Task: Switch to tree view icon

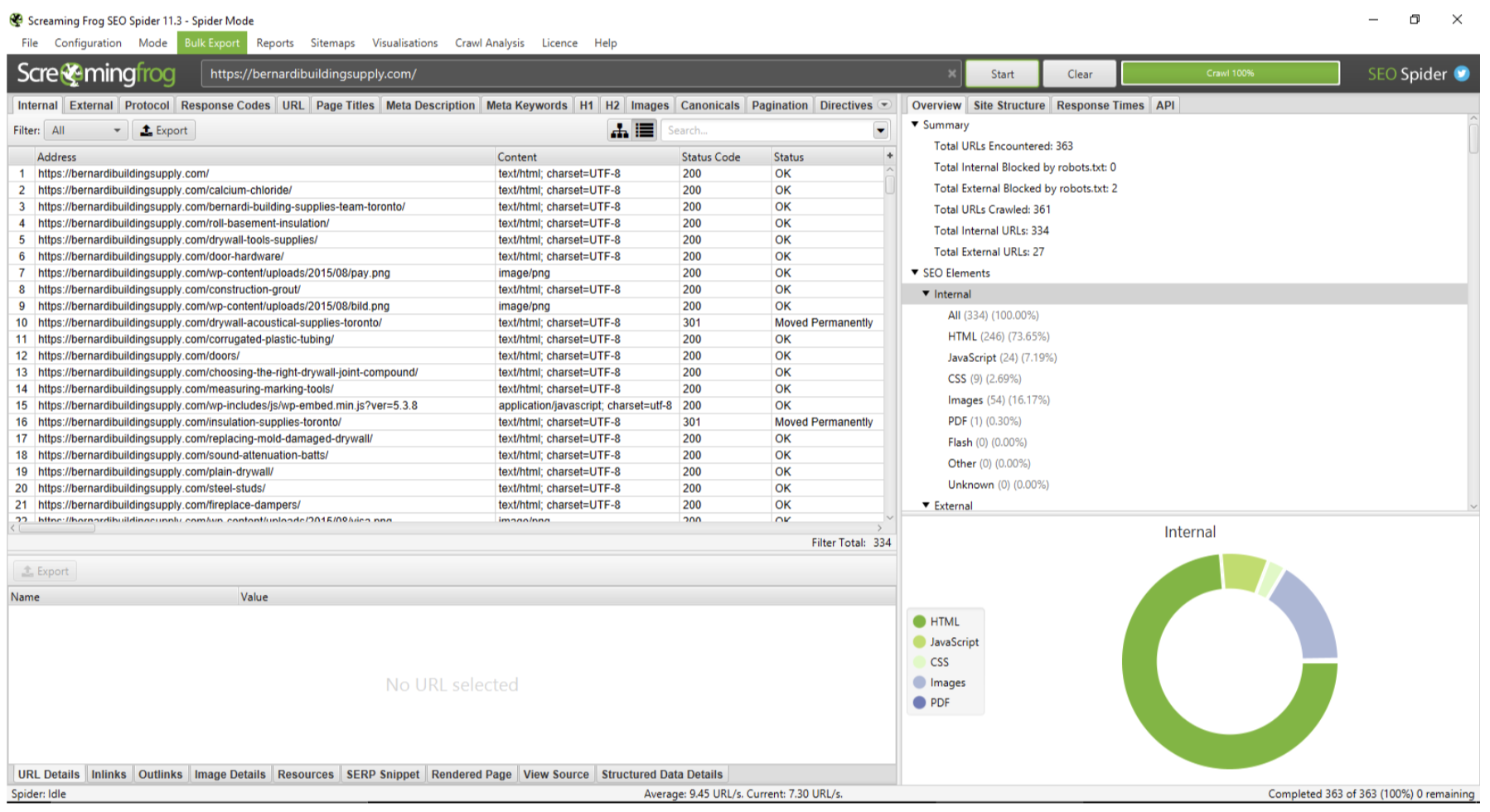Action: [619, 130]
